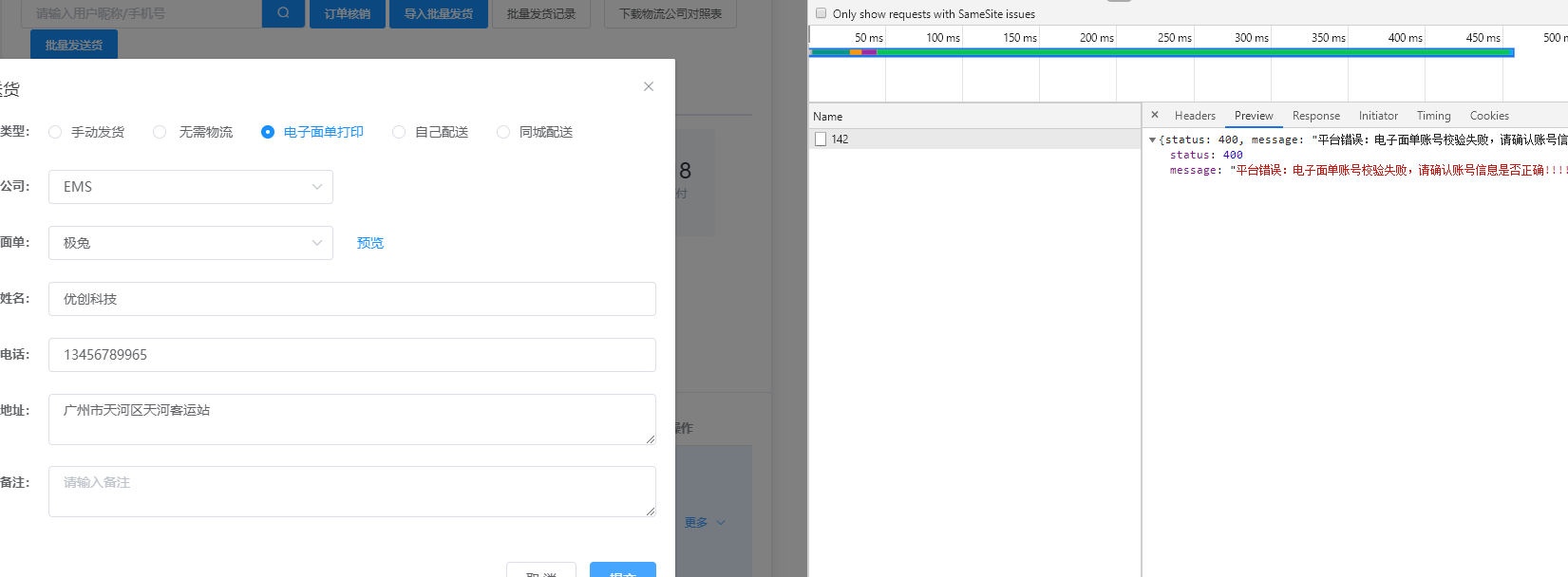Collapse the JSON response object triangle

1152,140
